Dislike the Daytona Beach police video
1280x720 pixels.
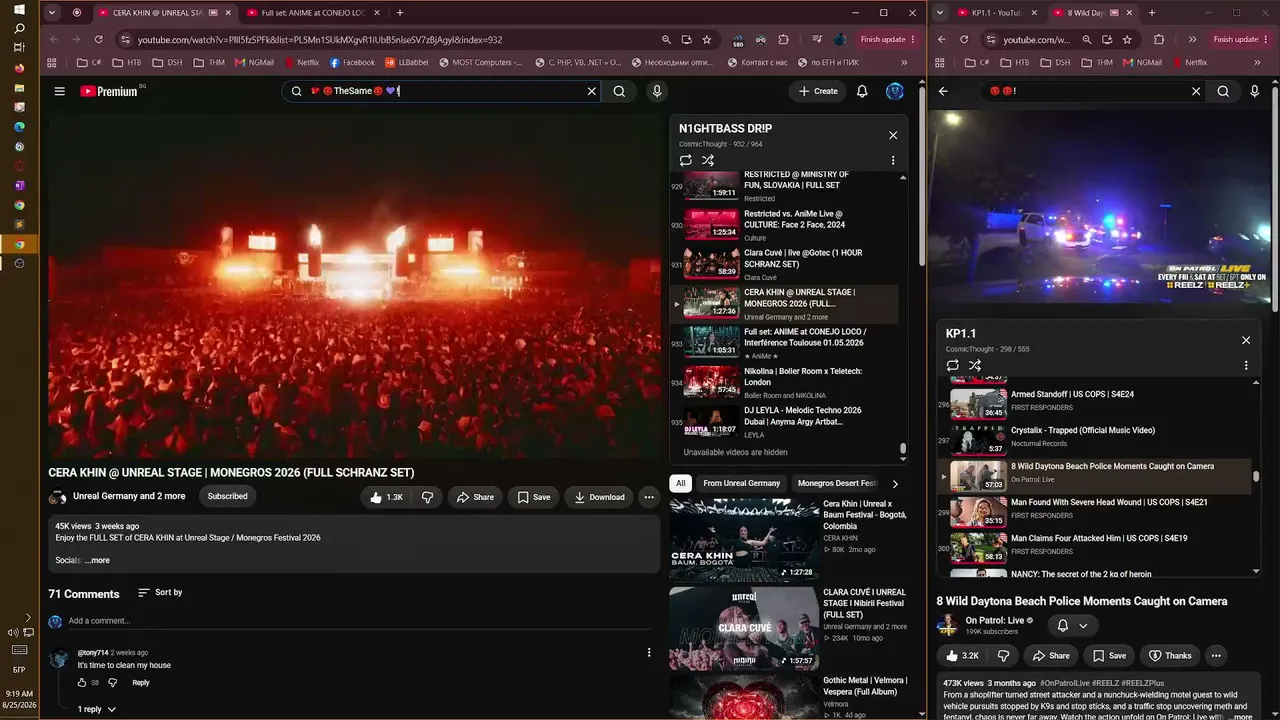pyautogui.click(x=1003, y=656)
